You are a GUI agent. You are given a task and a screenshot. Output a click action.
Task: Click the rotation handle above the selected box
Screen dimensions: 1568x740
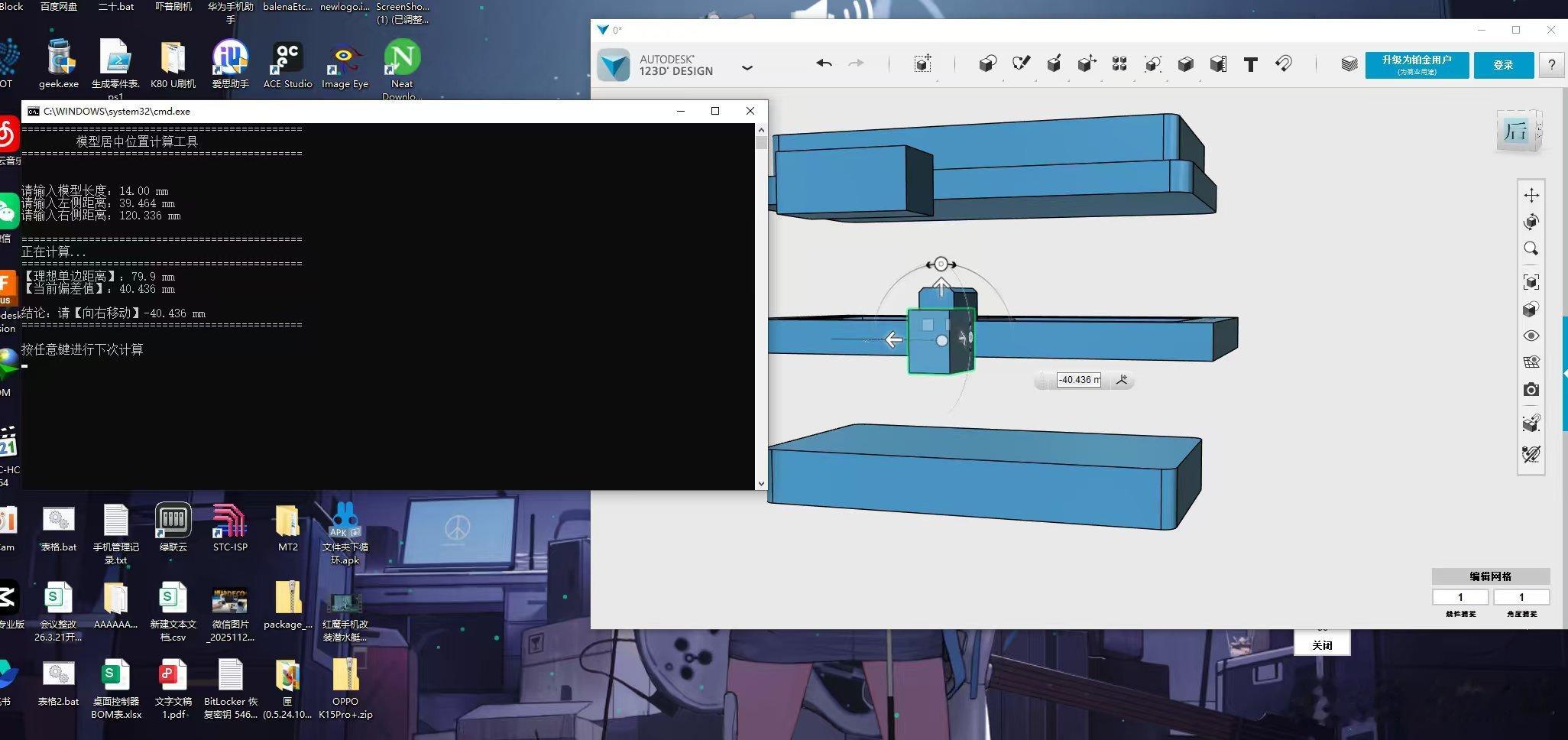tap(941, 265)
